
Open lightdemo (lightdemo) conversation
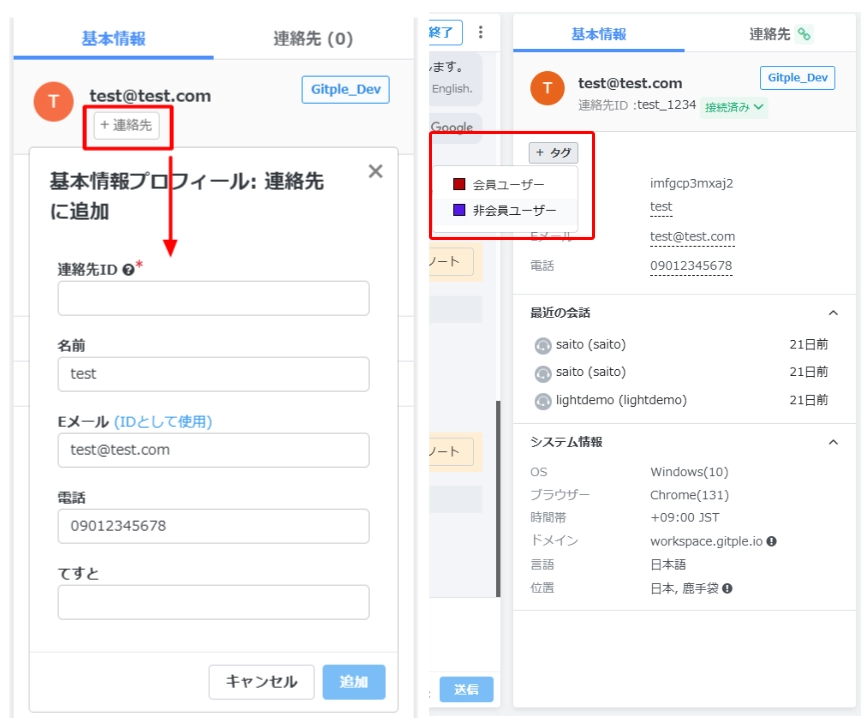621,400
